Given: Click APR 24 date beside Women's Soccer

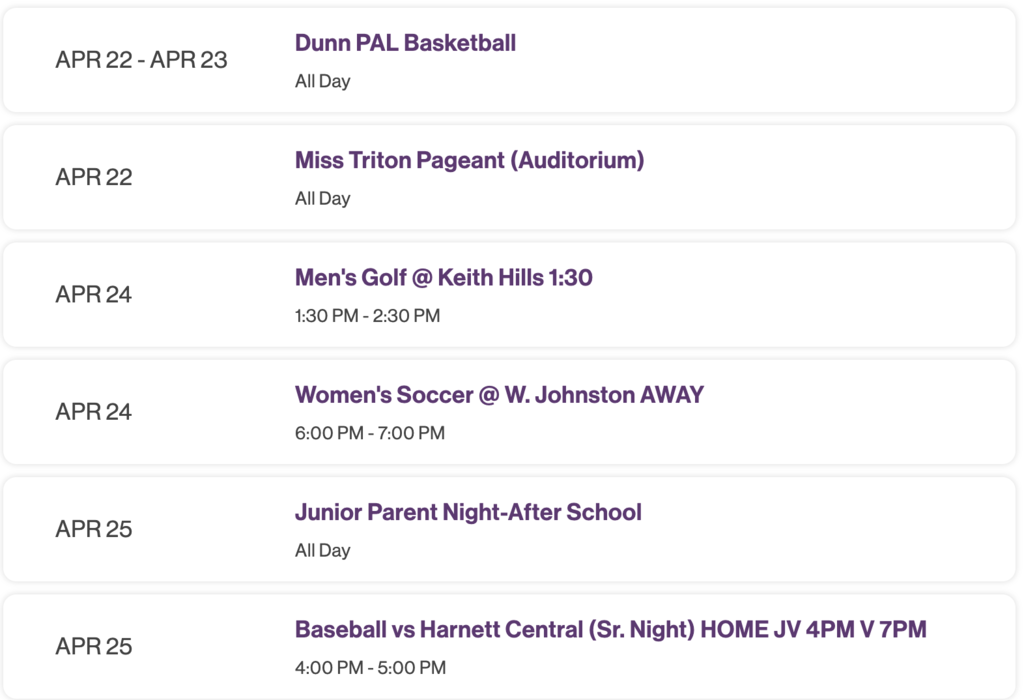Looking at the screenshot, I should point(94,412).
